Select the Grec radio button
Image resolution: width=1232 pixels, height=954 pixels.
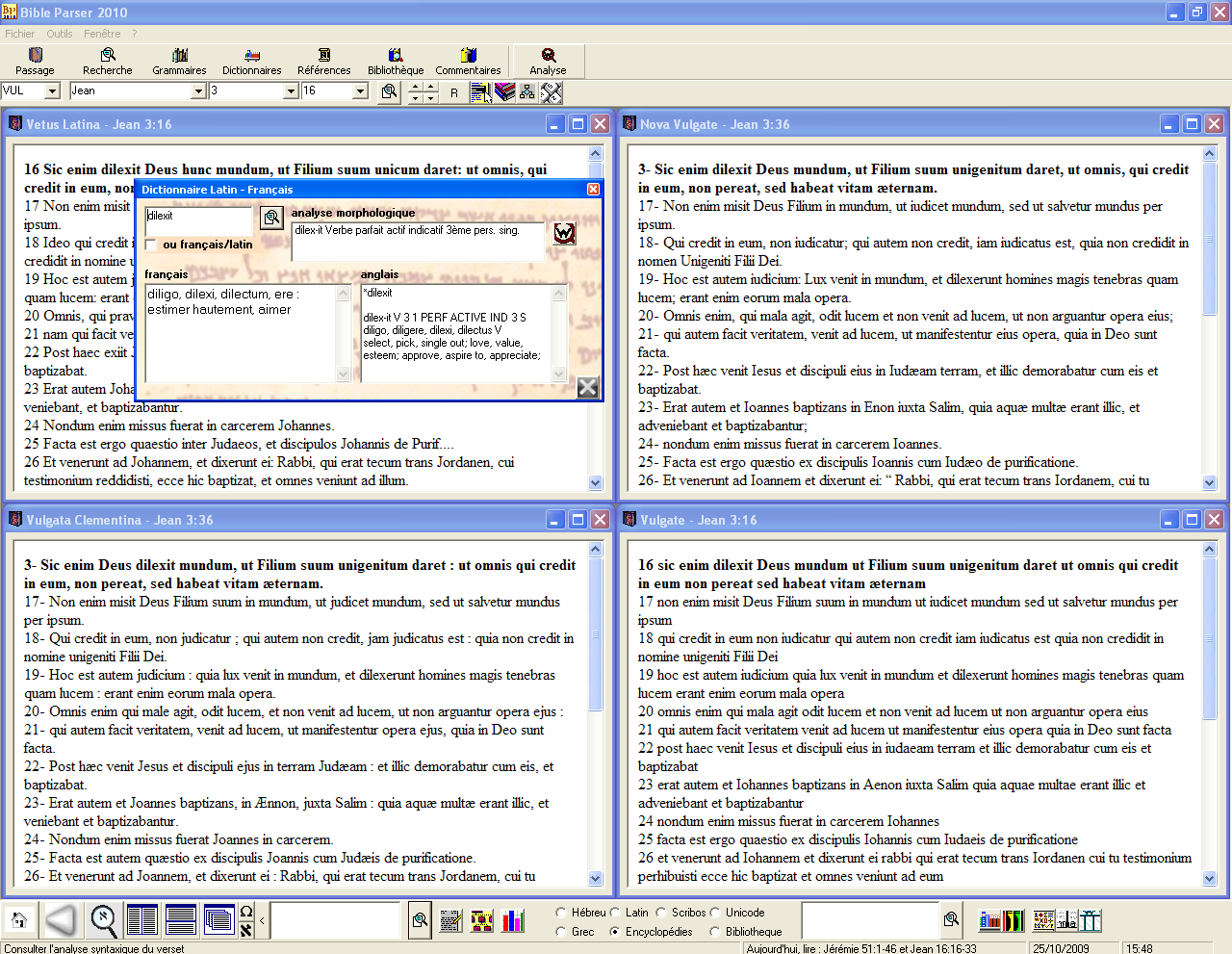coord(561,932)
